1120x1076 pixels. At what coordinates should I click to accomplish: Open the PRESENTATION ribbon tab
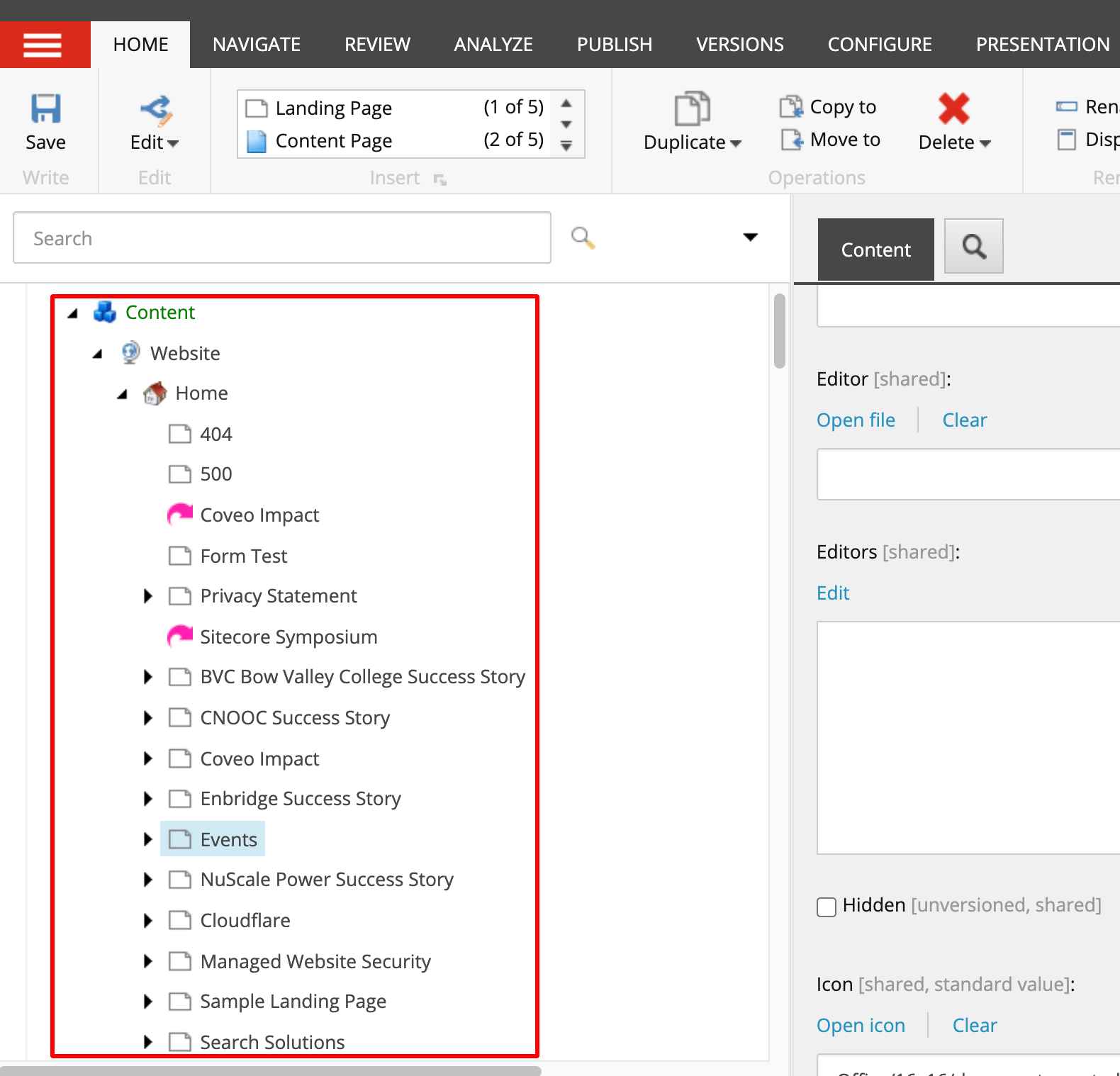click(1043, 45)
